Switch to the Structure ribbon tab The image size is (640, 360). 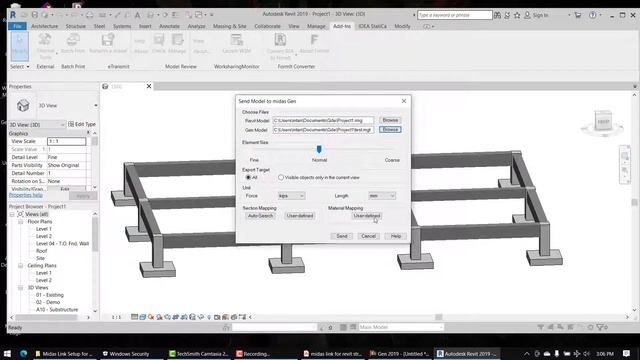tap(76, 26)
